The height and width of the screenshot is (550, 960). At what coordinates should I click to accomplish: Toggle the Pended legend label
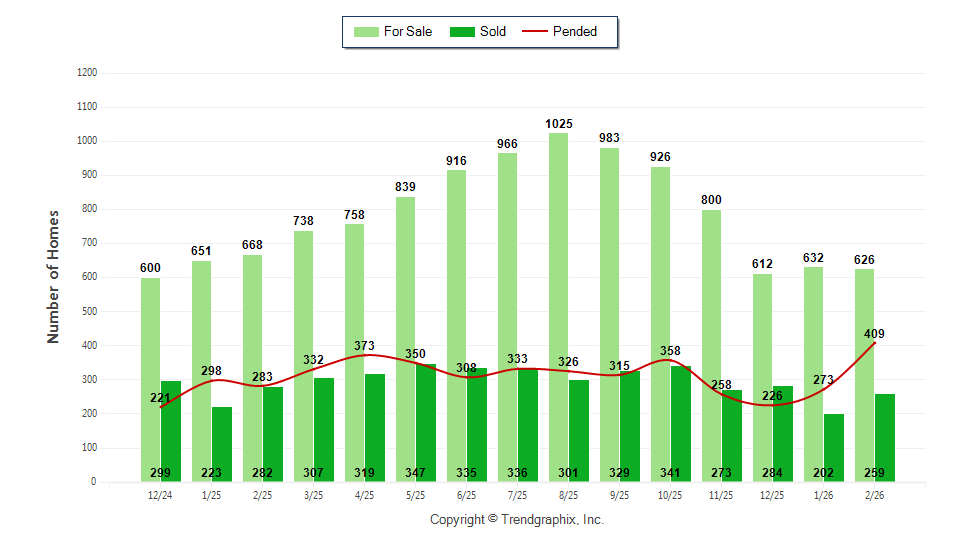point(575,32)
